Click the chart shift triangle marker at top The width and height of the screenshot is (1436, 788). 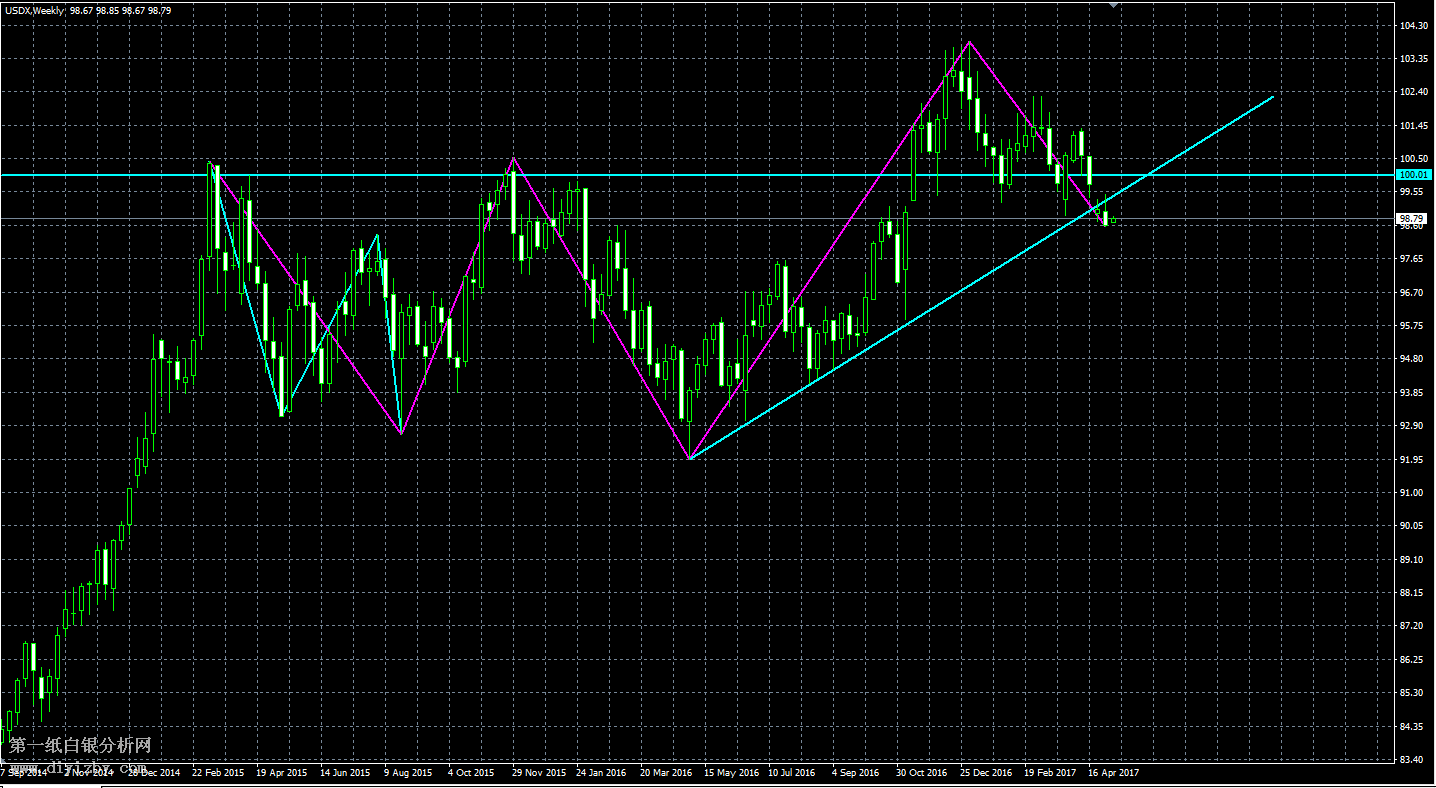1115,4
